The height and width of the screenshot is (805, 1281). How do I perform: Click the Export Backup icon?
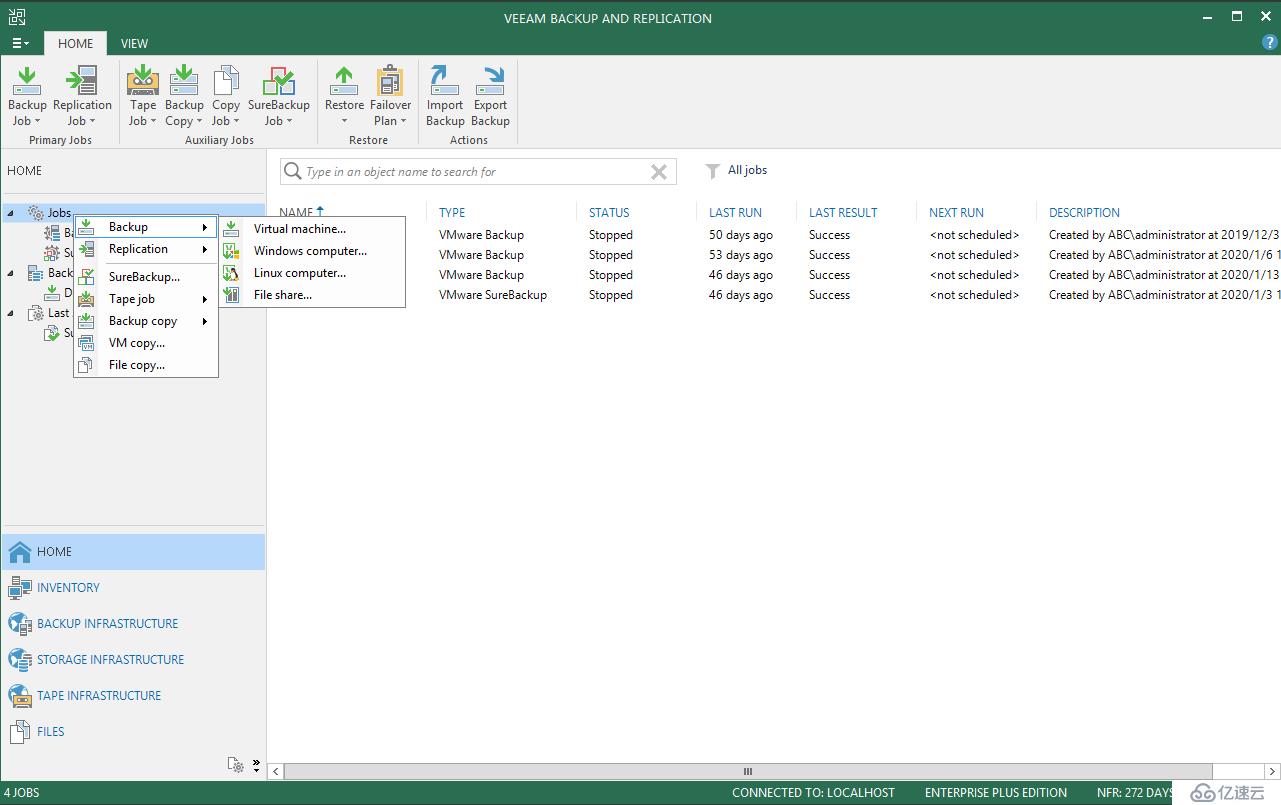pos(491,80)
